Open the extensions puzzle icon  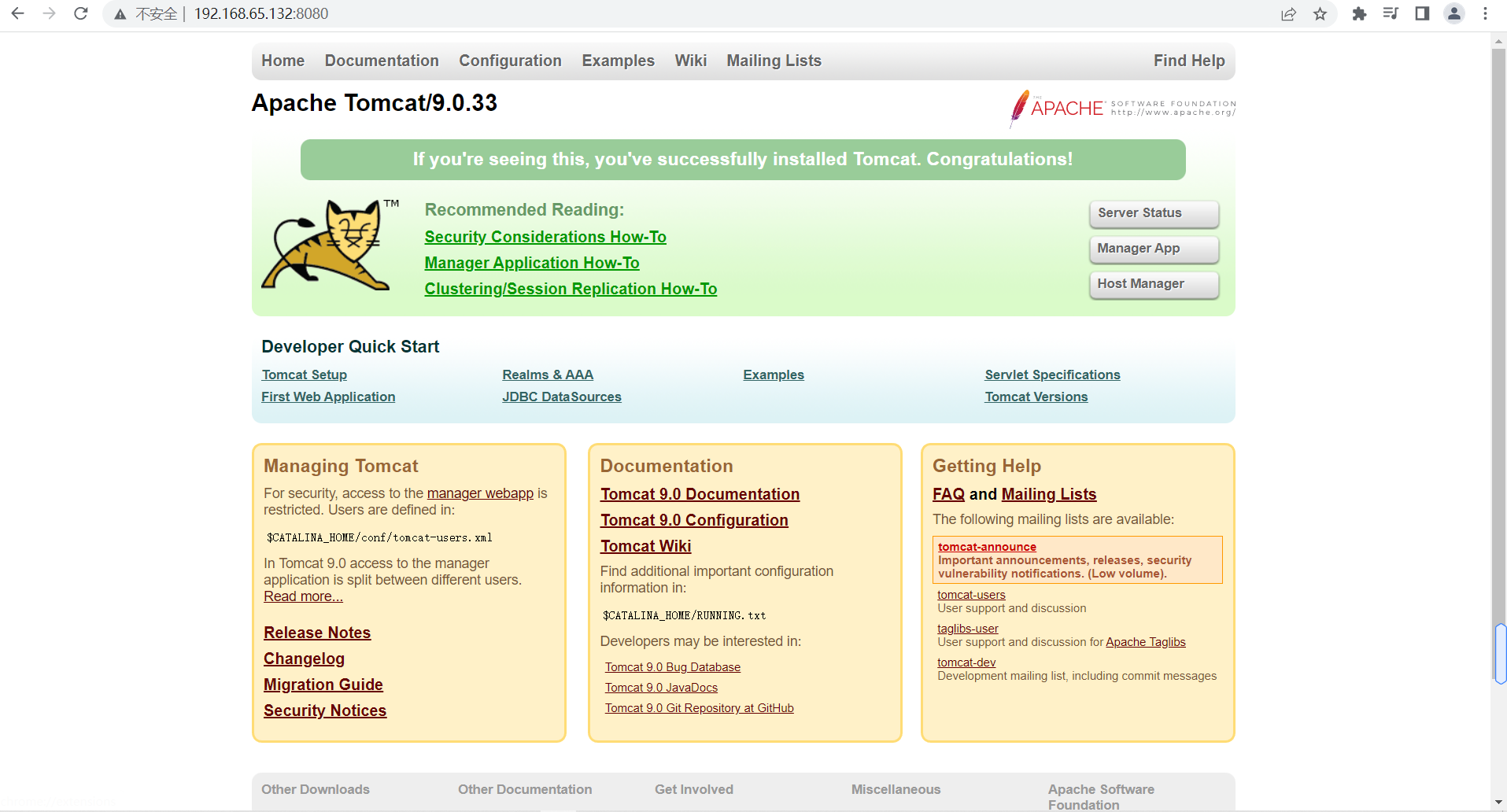(x=1359, y=13)
